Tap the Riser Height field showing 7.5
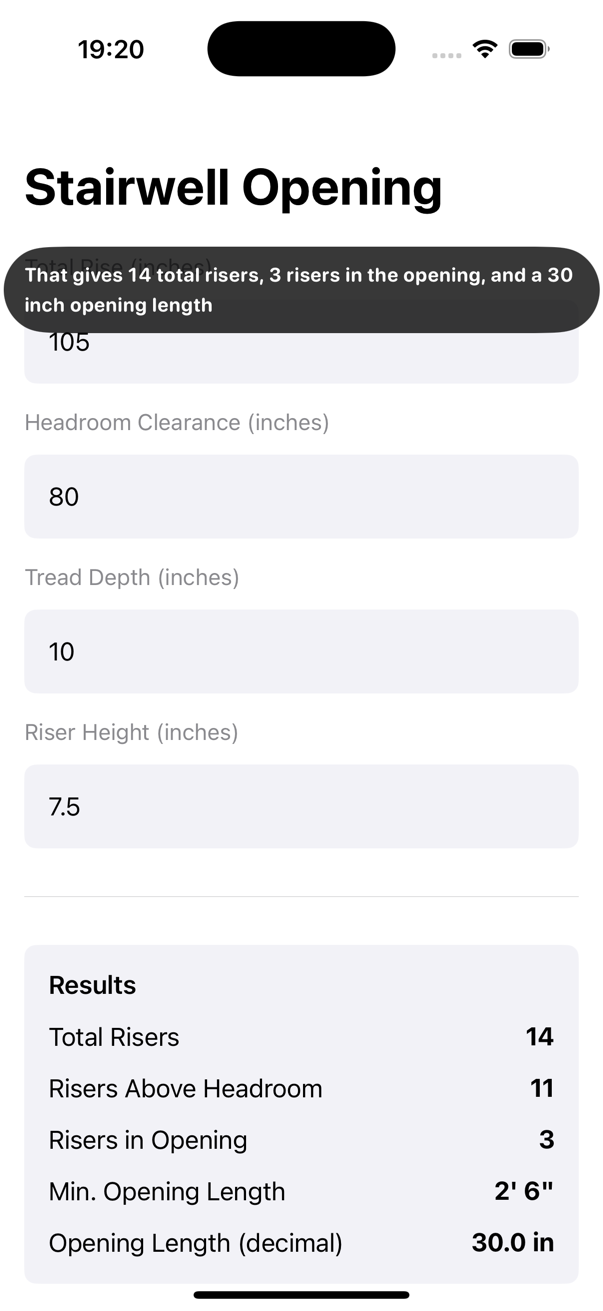Image resolution: width=603 pixels, height=1311 pixels. (300, 807)
